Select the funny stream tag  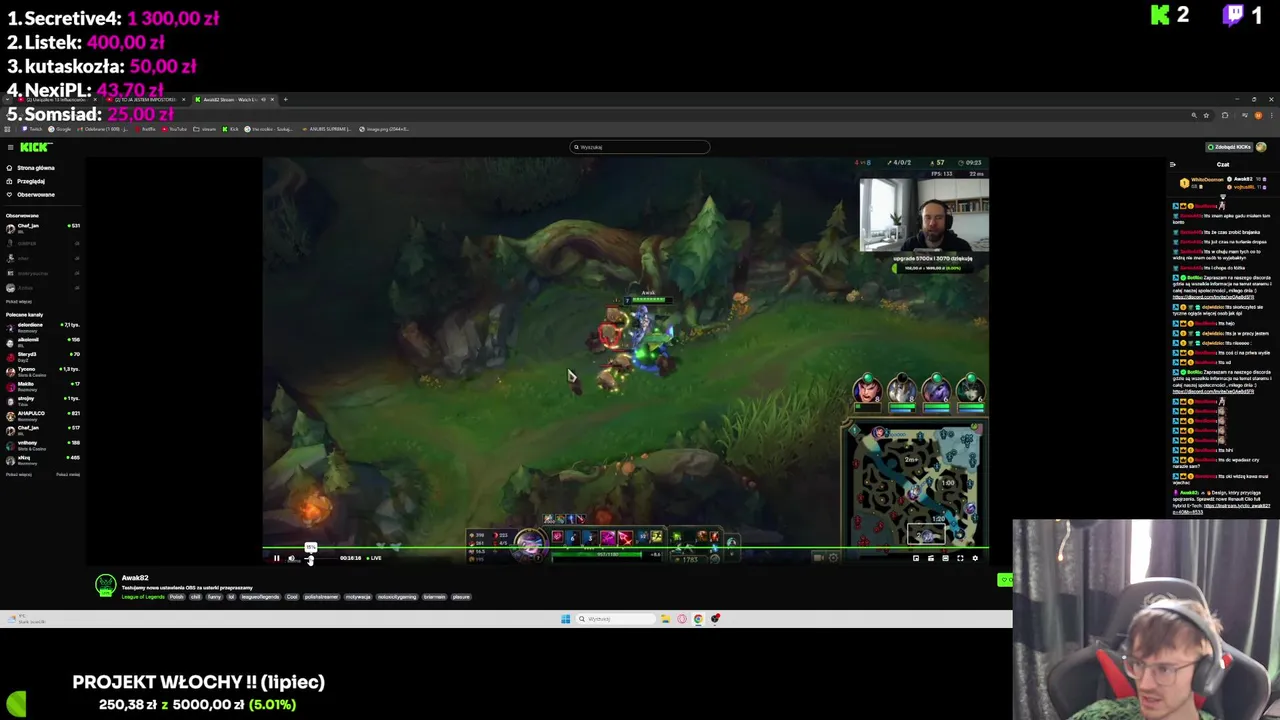[x=214, y=597]
